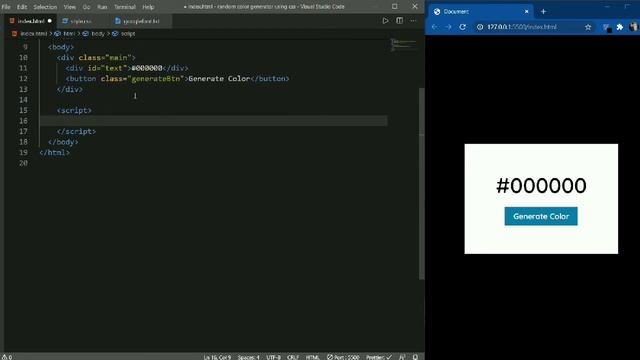
Task: Switch to the googlefont.txt editor tab
Action: pyautogui.click(x=141, y=21)
